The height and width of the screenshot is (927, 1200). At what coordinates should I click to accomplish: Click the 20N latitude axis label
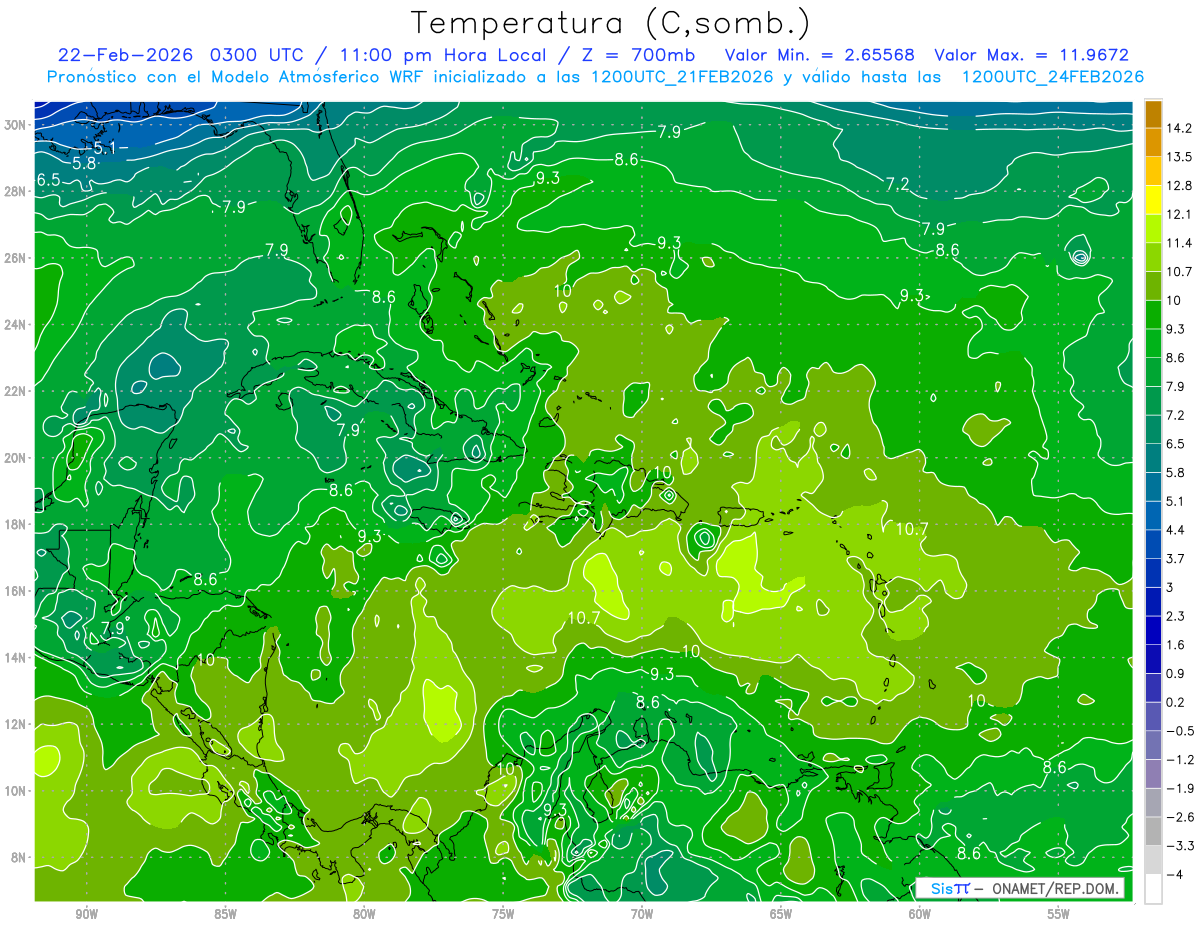17,458
